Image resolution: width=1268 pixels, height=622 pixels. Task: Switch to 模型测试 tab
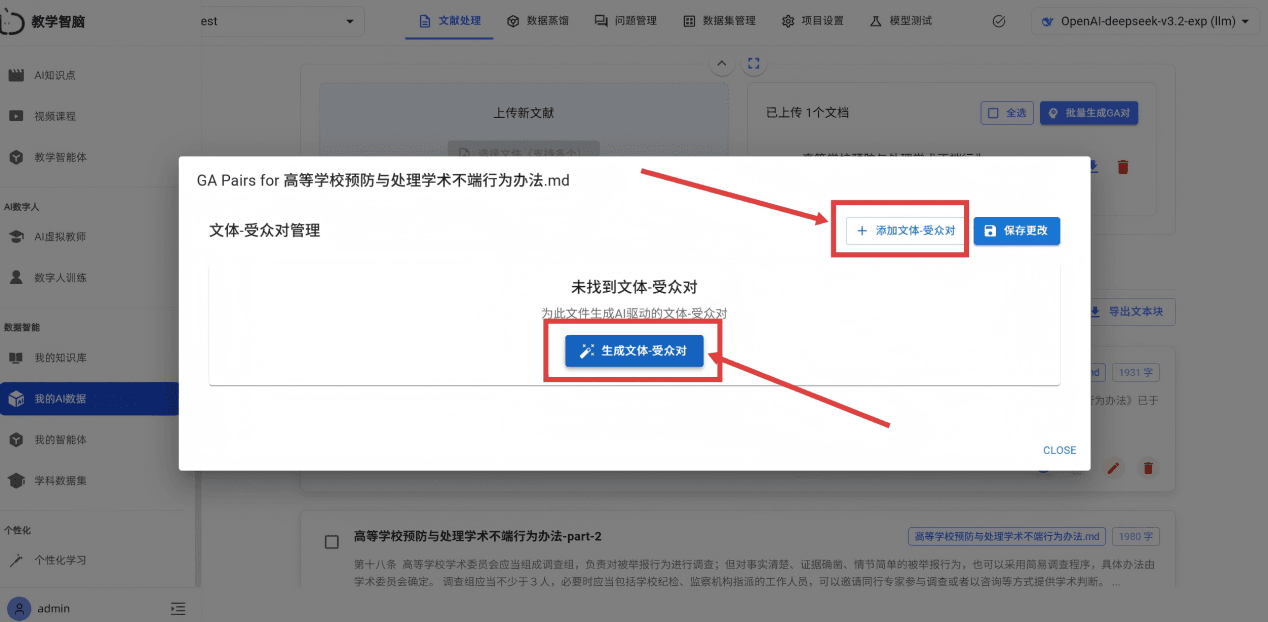coord(901,21)
